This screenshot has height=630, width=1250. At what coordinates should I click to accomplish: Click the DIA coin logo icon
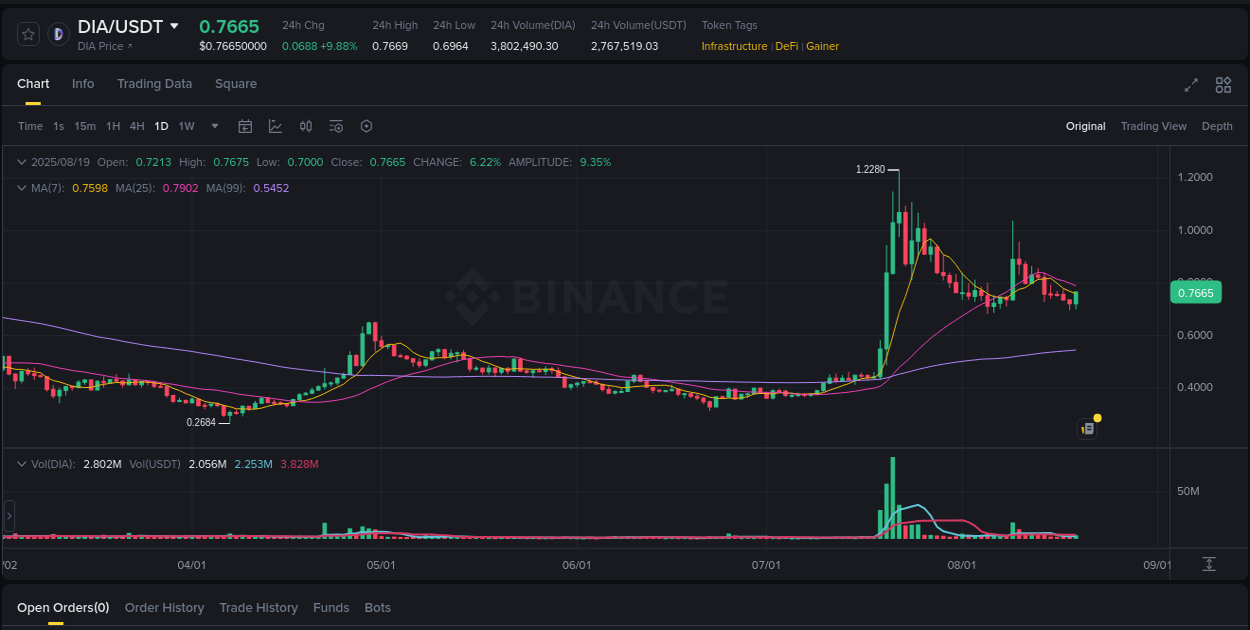point(59,33)
